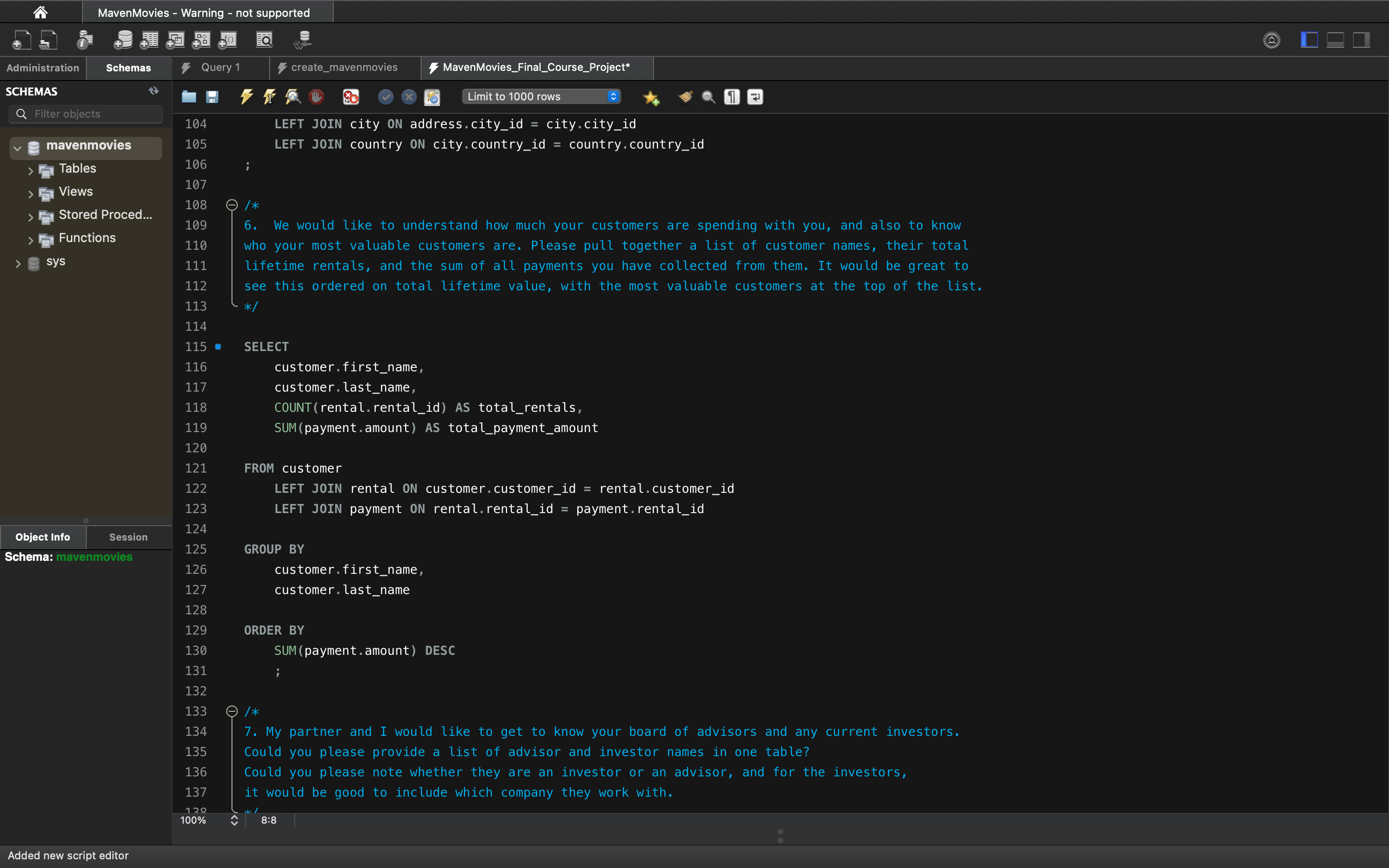
Task: Toggle word wrapping in the editor
Action: 754,96
